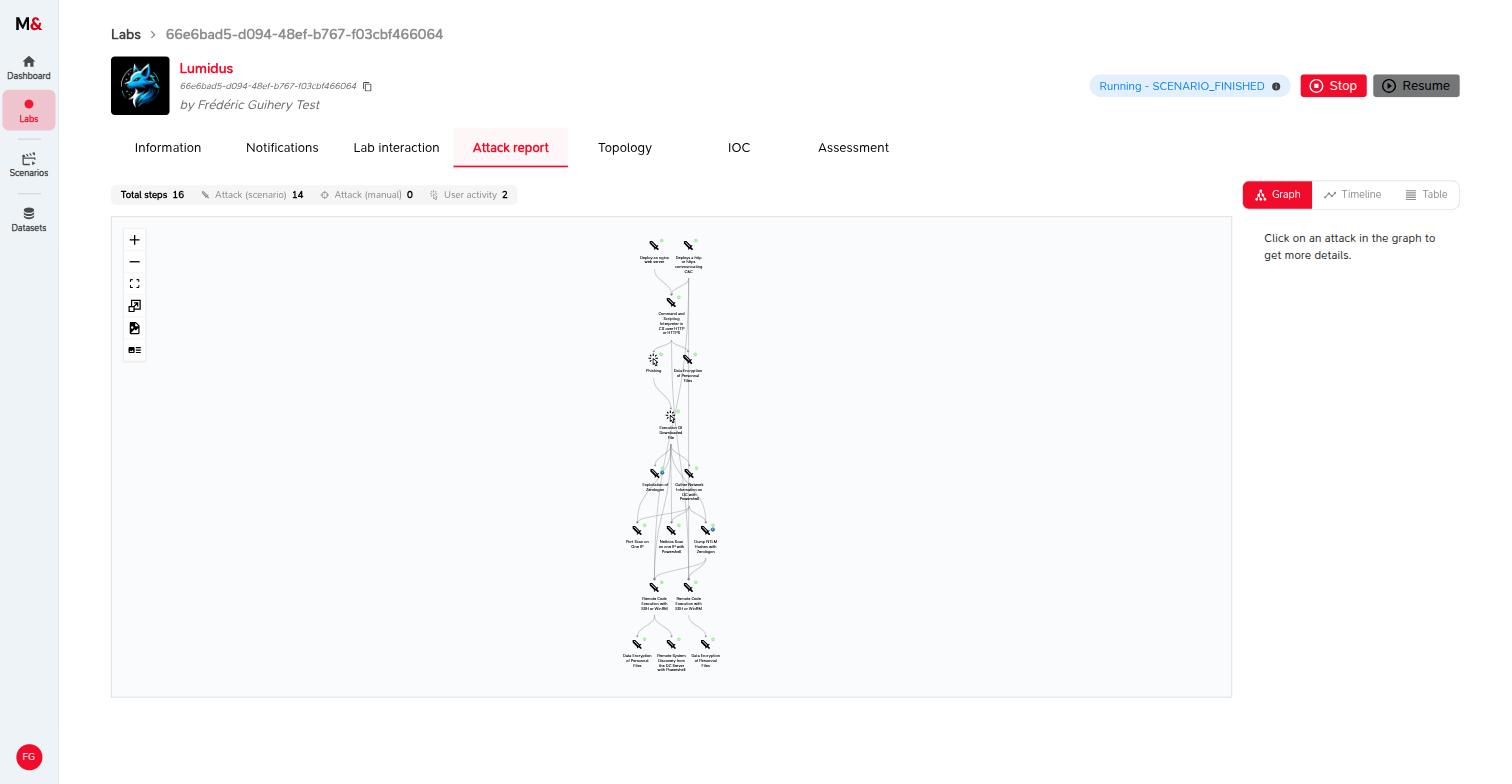Open Datasets from the sidebar
1512x784 pixels.
(29, 219)
